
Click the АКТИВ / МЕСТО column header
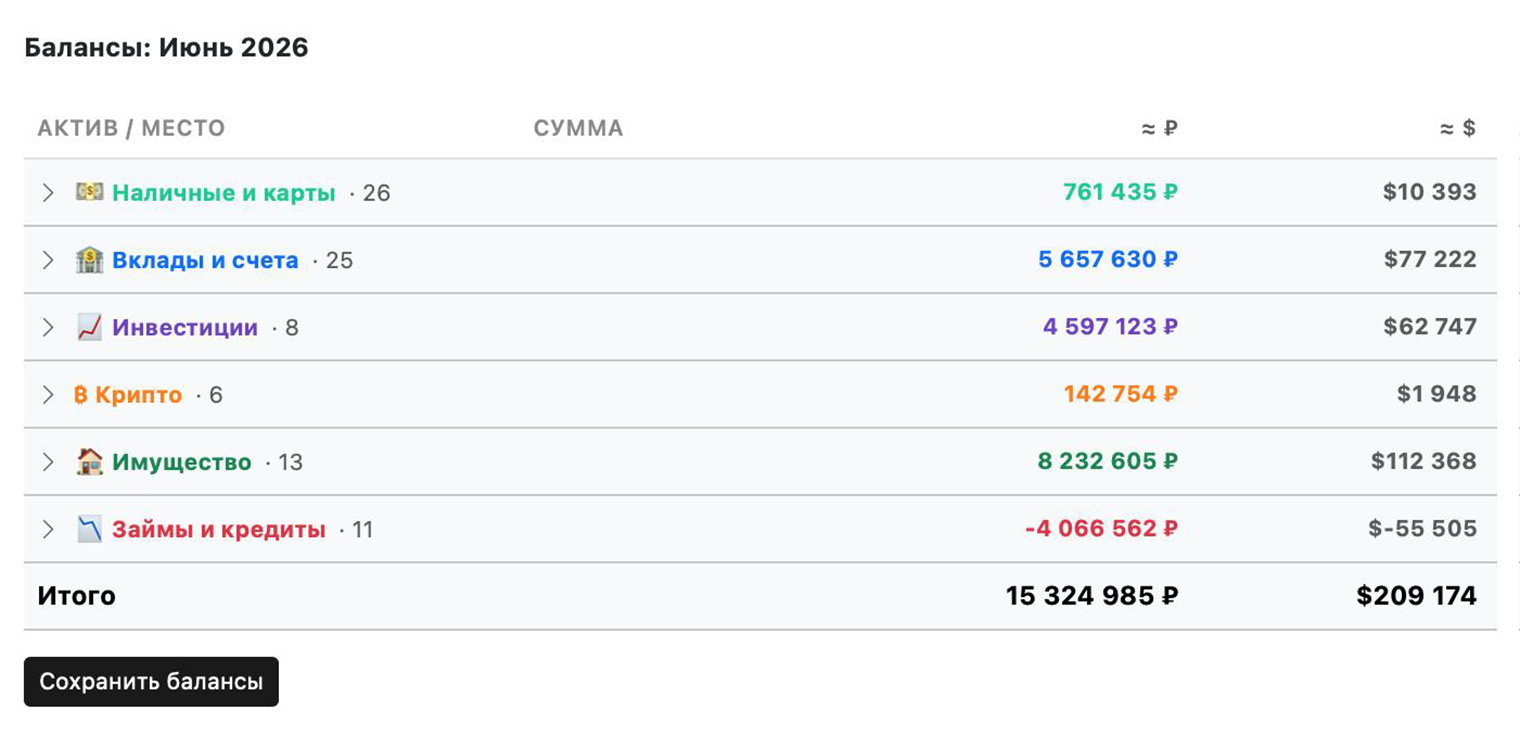pos(131,128)
